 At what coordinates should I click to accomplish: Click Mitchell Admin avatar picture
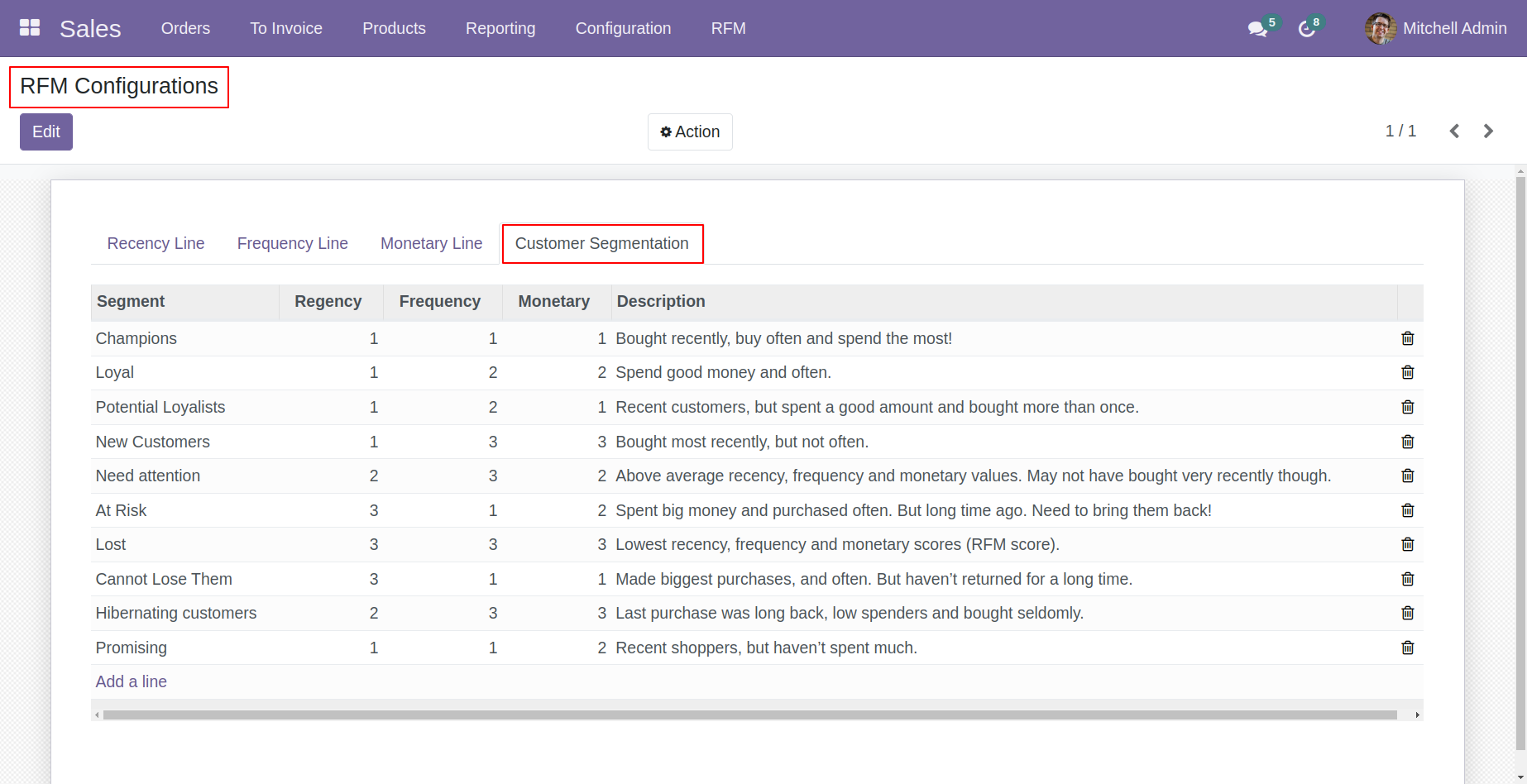1380,28
